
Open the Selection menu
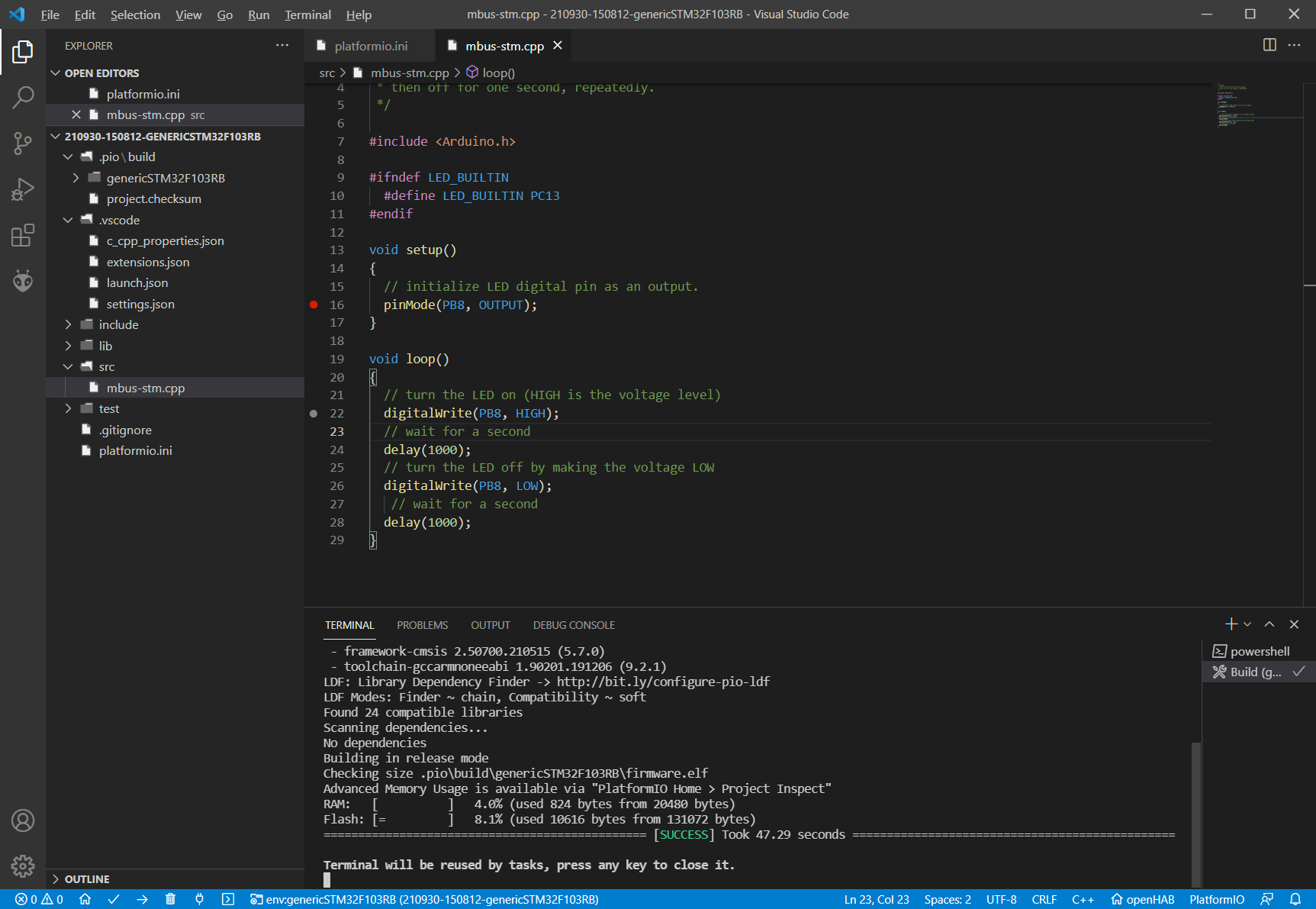pyautogui.click(x=135, y=15)
